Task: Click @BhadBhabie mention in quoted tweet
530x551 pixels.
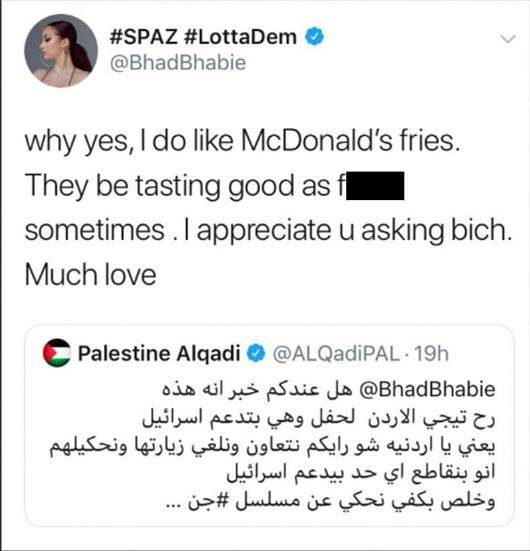Action: (426, 389)
